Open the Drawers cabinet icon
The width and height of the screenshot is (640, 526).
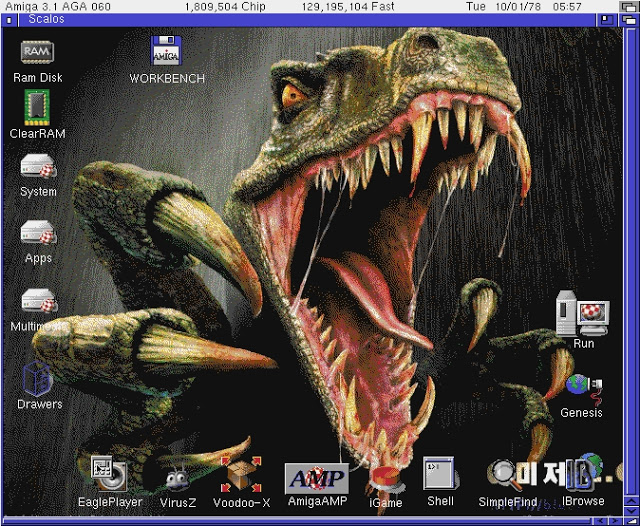click(37, 379)
